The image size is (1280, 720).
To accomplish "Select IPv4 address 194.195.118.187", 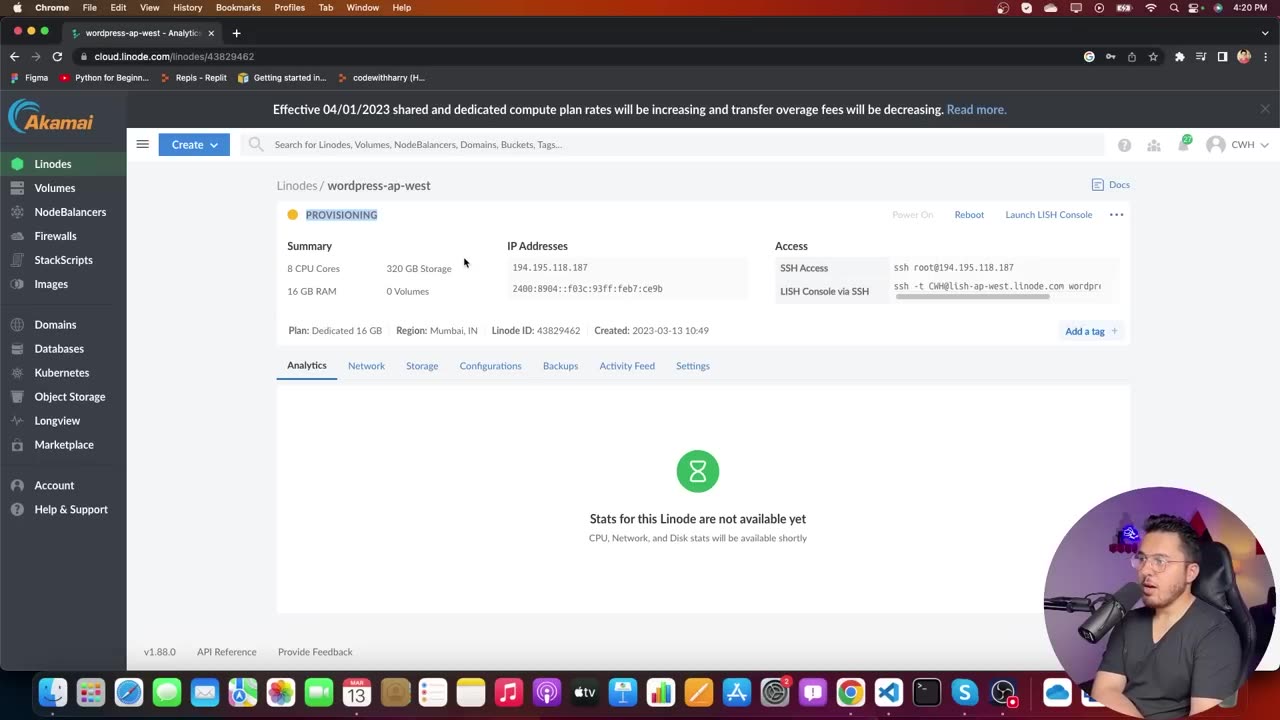I will coord(550,268).
